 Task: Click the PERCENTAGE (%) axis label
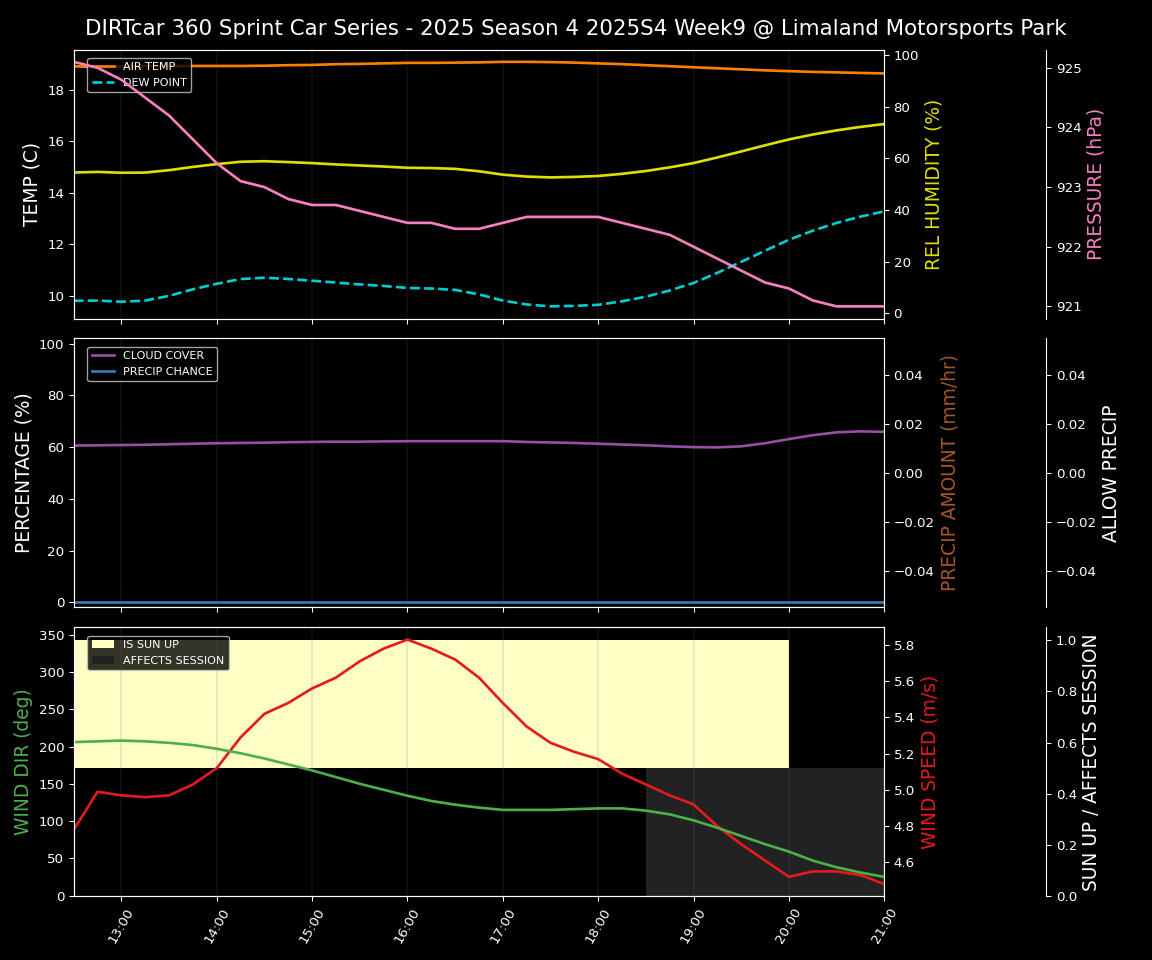click(24, 472)
